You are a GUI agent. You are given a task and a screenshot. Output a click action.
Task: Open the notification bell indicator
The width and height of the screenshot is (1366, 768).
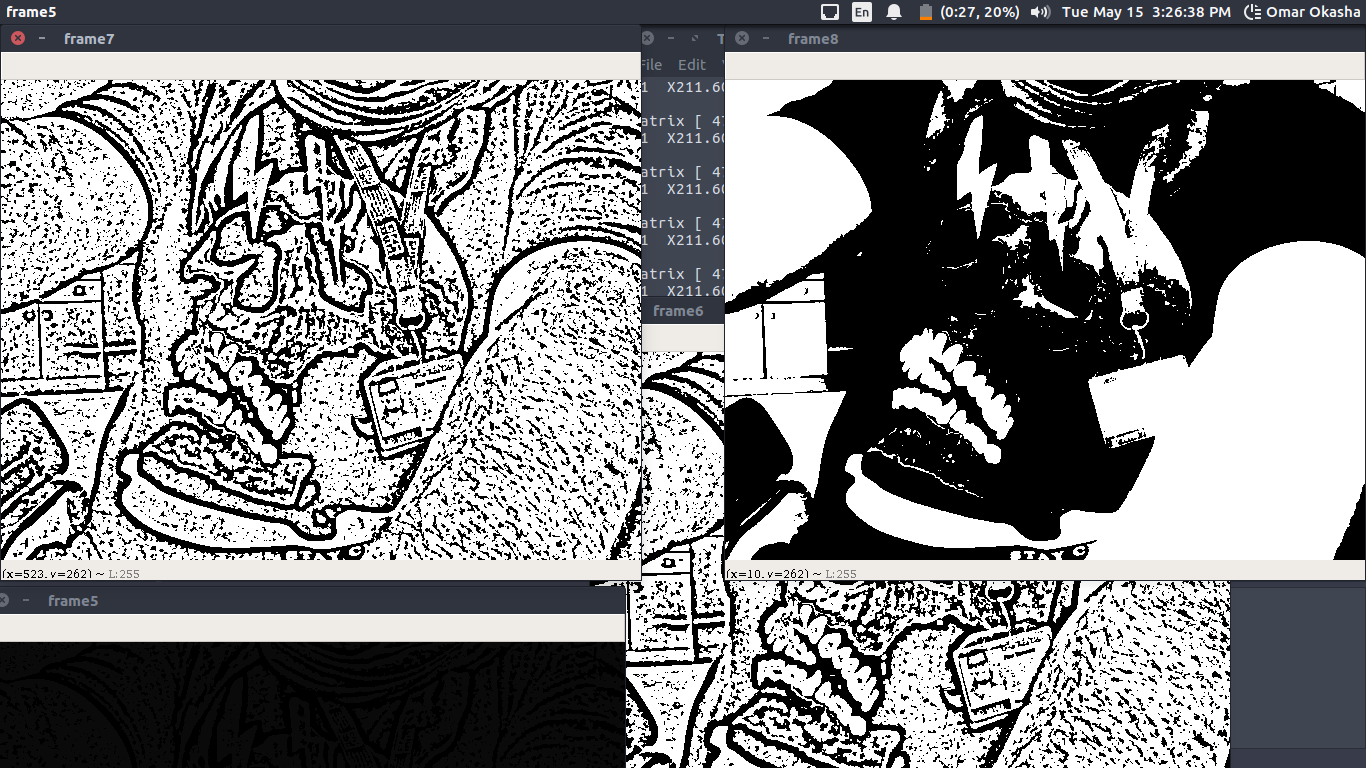(894, 12)
